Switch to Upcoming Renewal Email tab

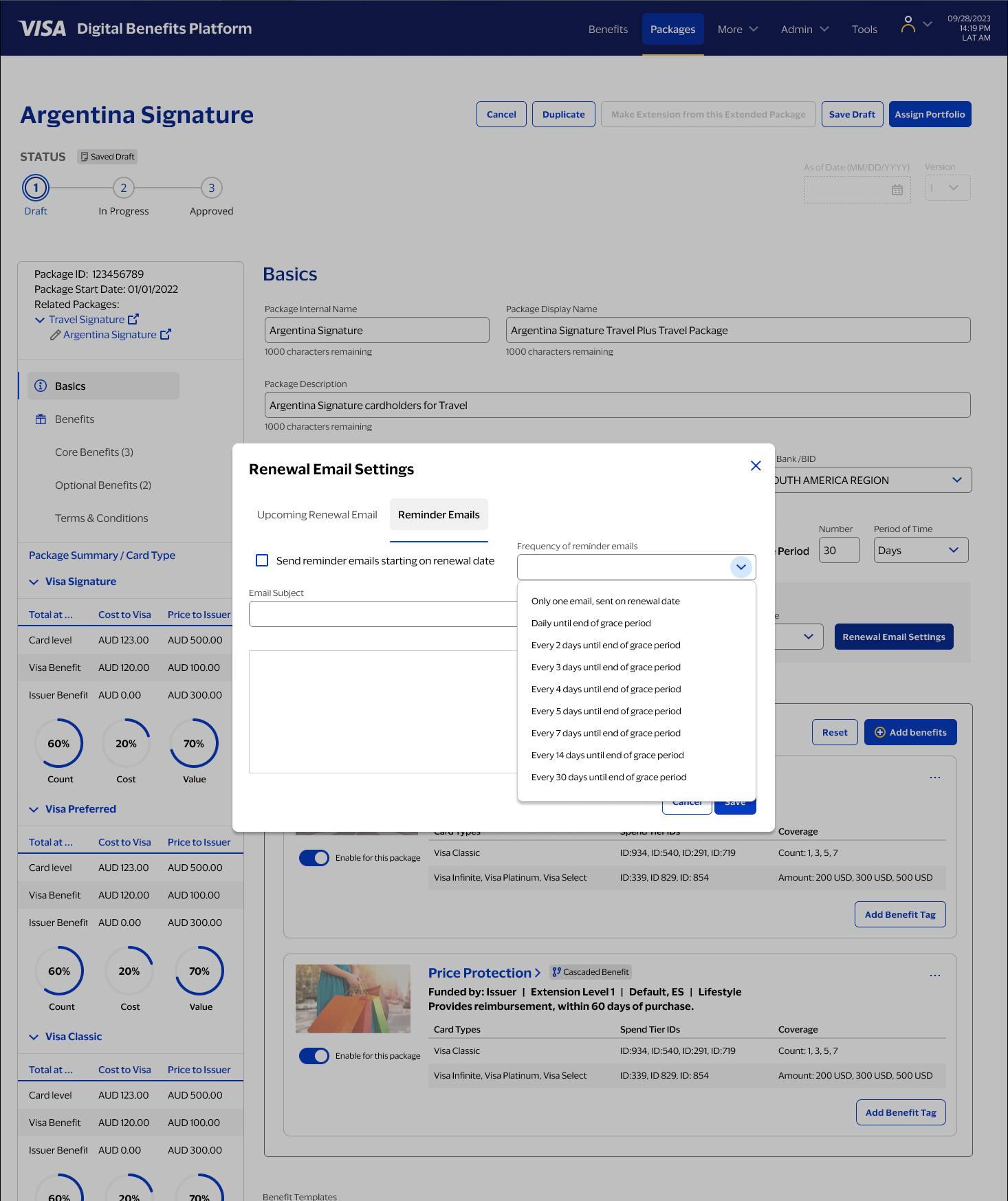(x=317, y=515)
